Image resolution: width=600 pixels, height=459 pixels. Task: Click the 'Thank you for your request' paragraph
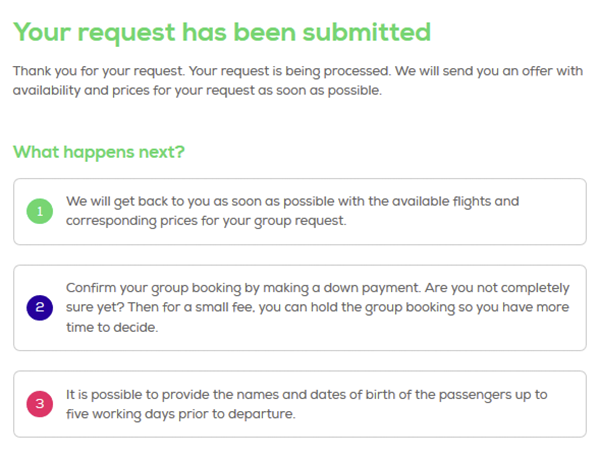[x=298, y=81]
